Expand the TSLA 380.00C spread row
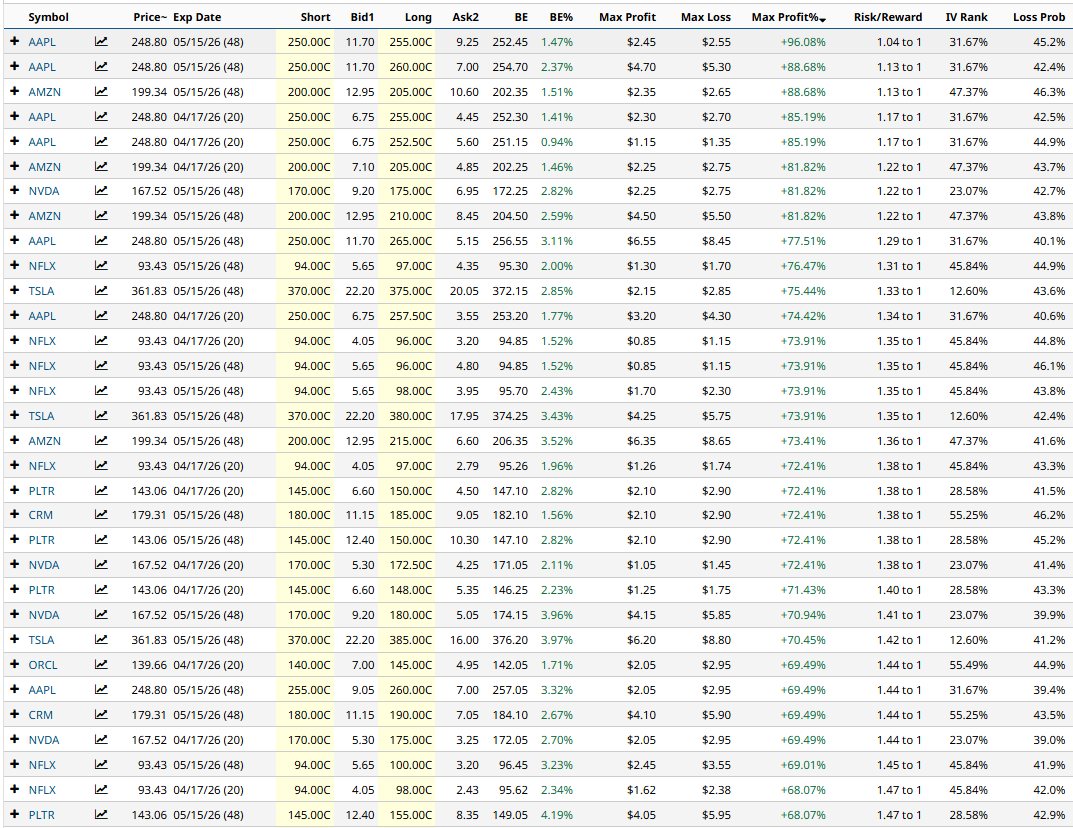The image size is (1073, 828). (14, 415)
